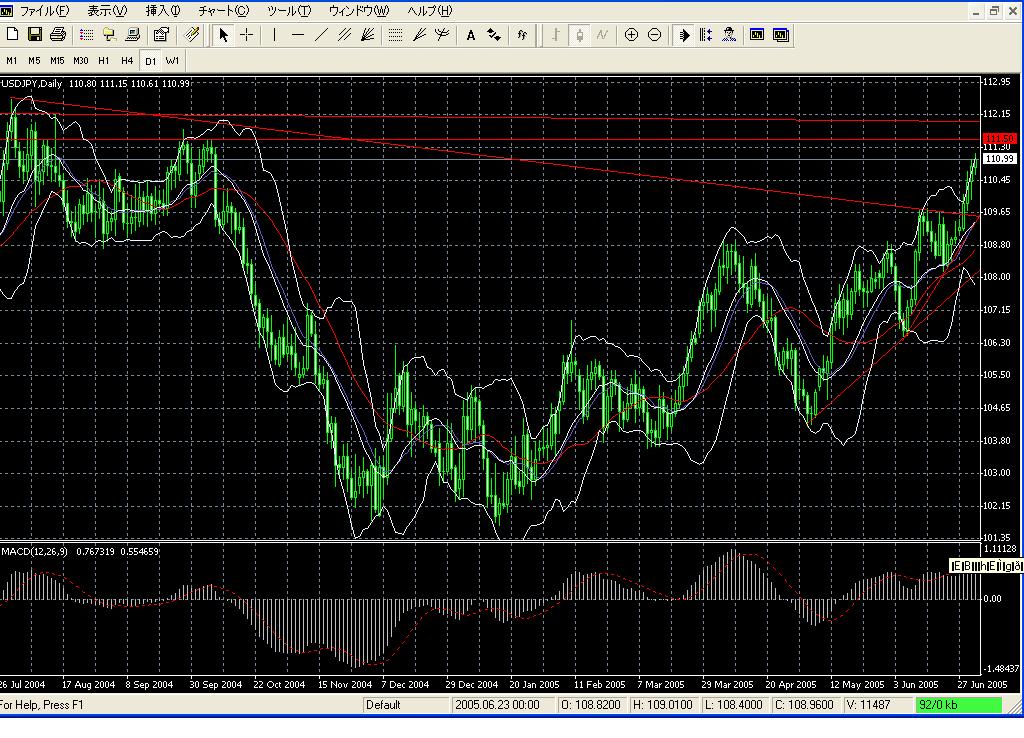Select the Trendline drawing tool
The image size is (1024, 738).
pos(321,35)
